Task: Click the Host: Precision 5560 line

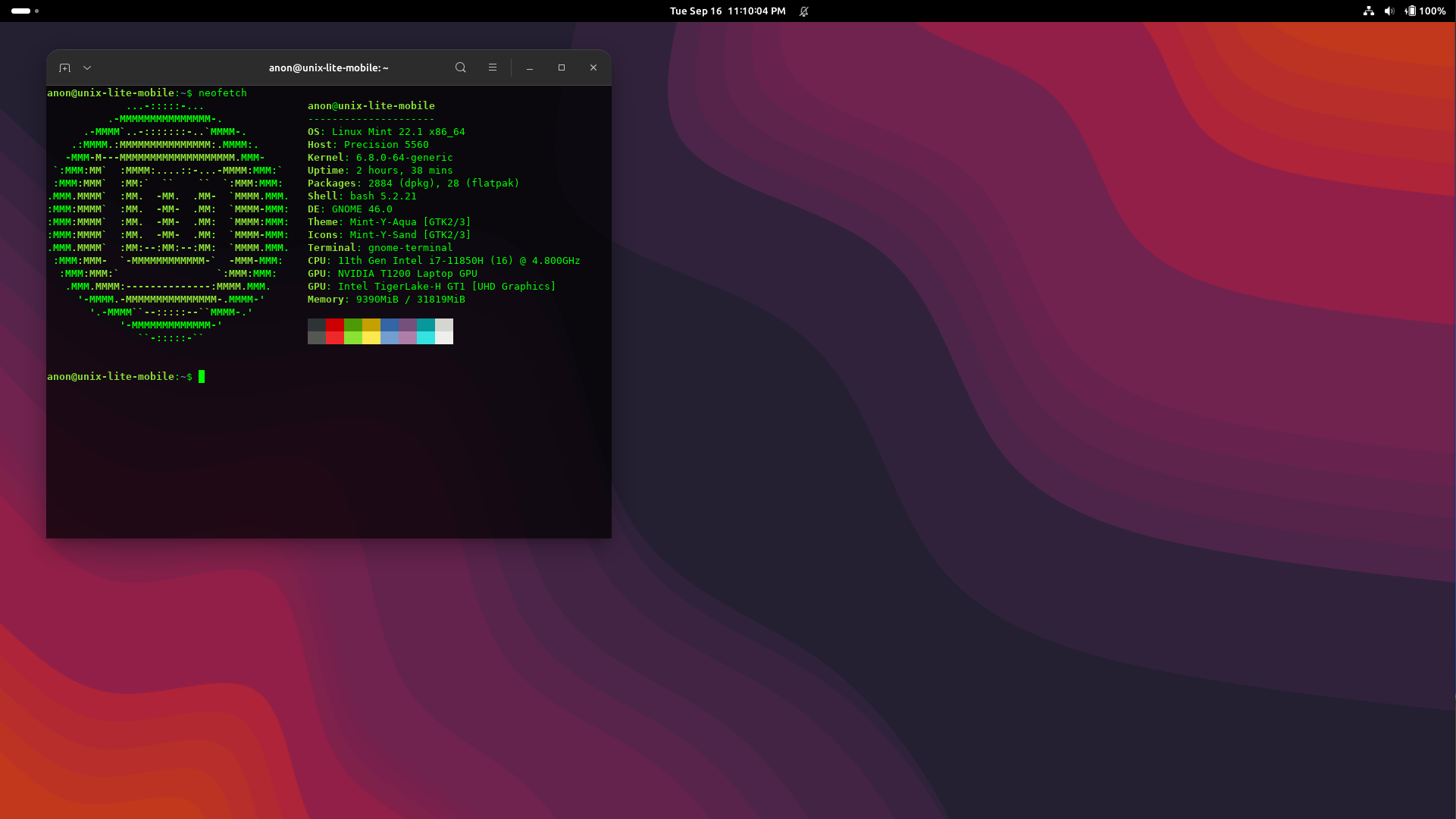Action: tap(368, 144)
